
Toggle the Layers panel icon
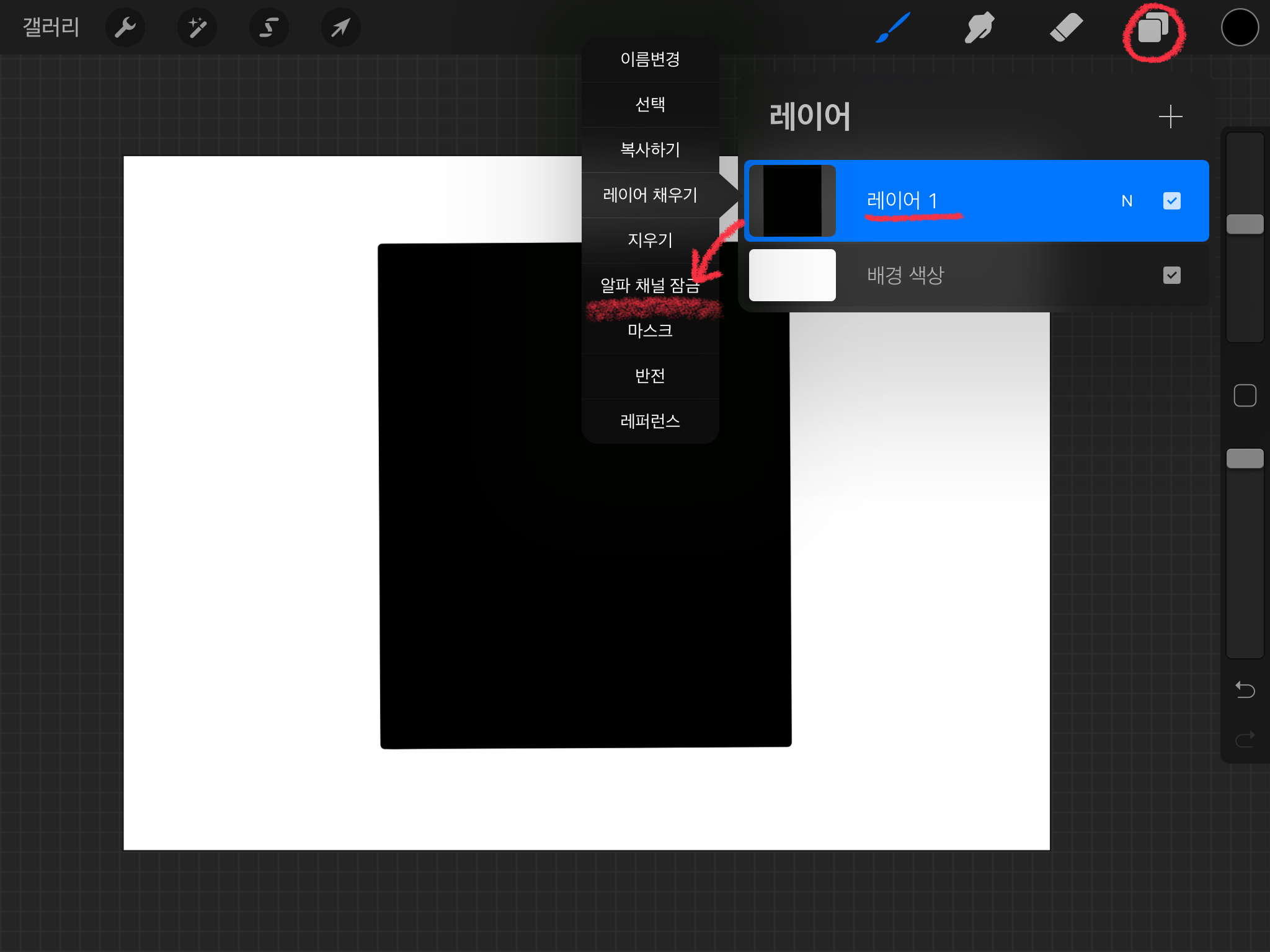[1153, 29]
